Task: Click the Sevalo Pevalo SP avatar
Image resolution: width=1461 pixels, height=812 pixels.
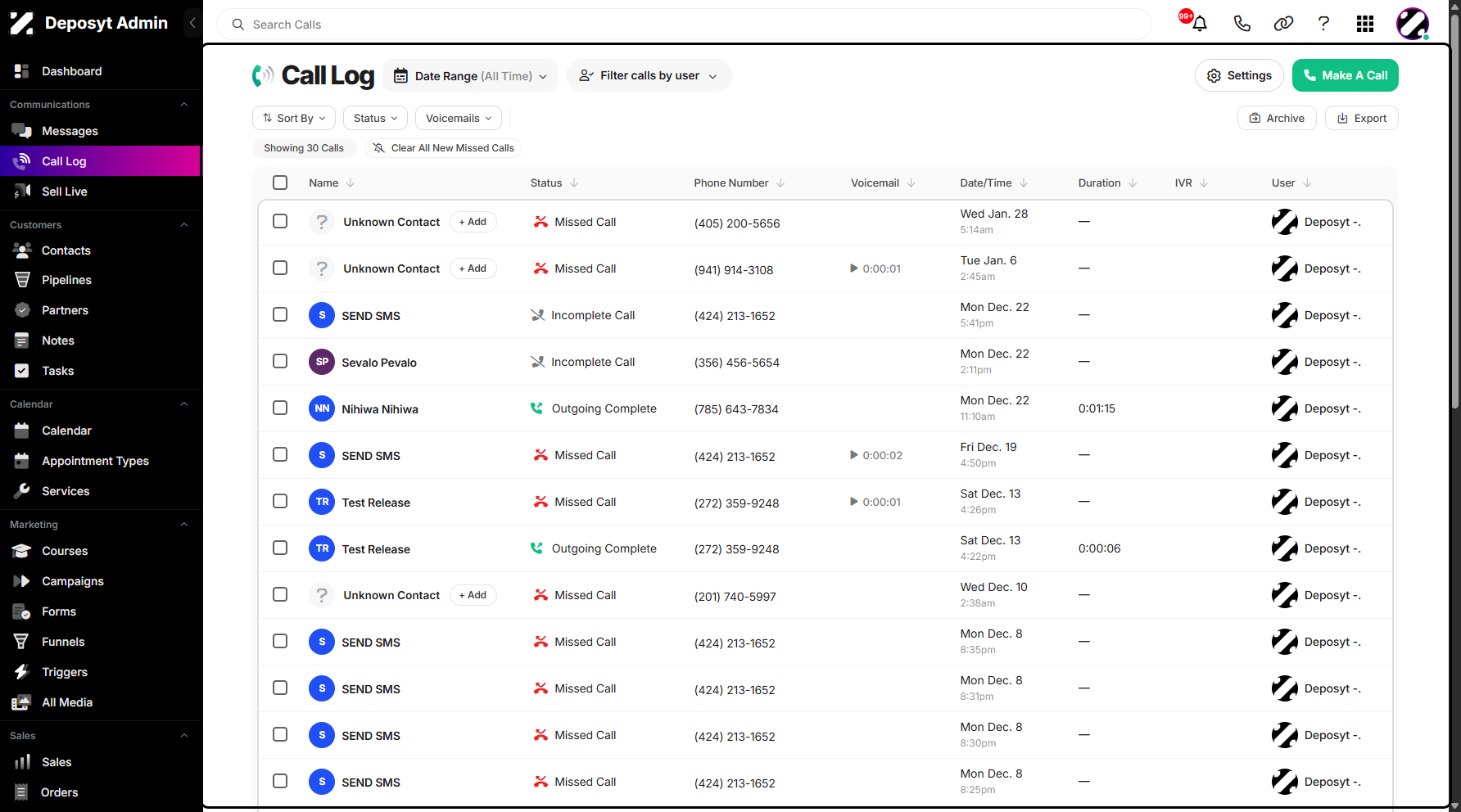Action: (322, 362)
